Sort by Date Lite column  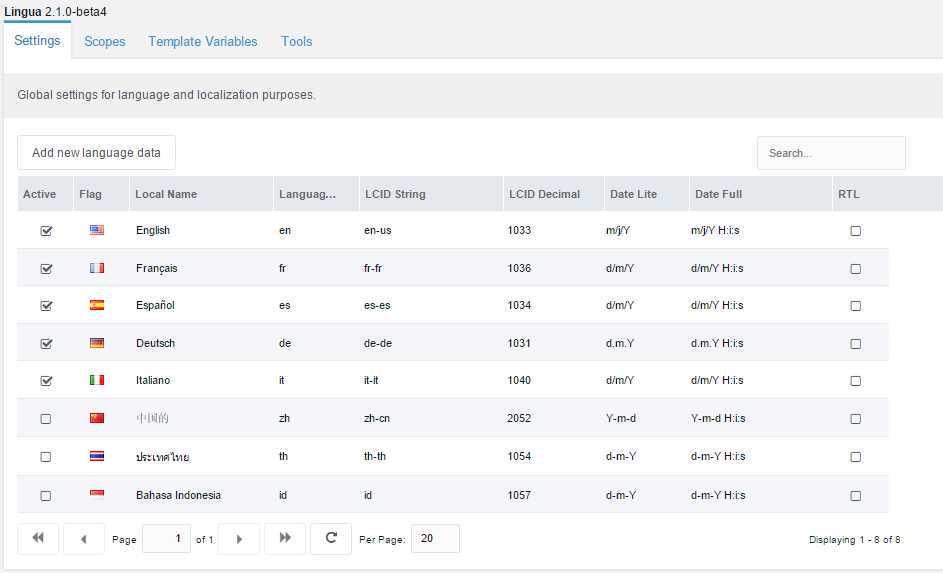(x=647, y=194)
